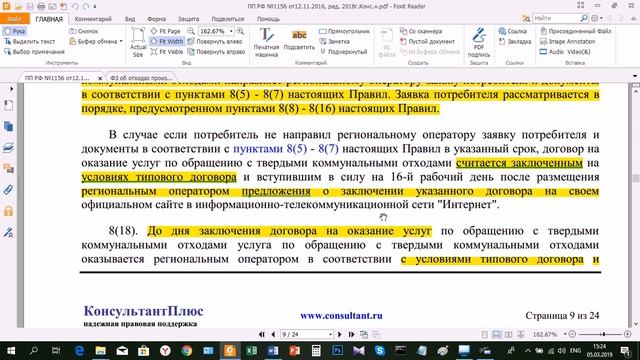Switch to Fit Page view
Image resolution: width=640 pixels, height=360 pixels.
165,31
